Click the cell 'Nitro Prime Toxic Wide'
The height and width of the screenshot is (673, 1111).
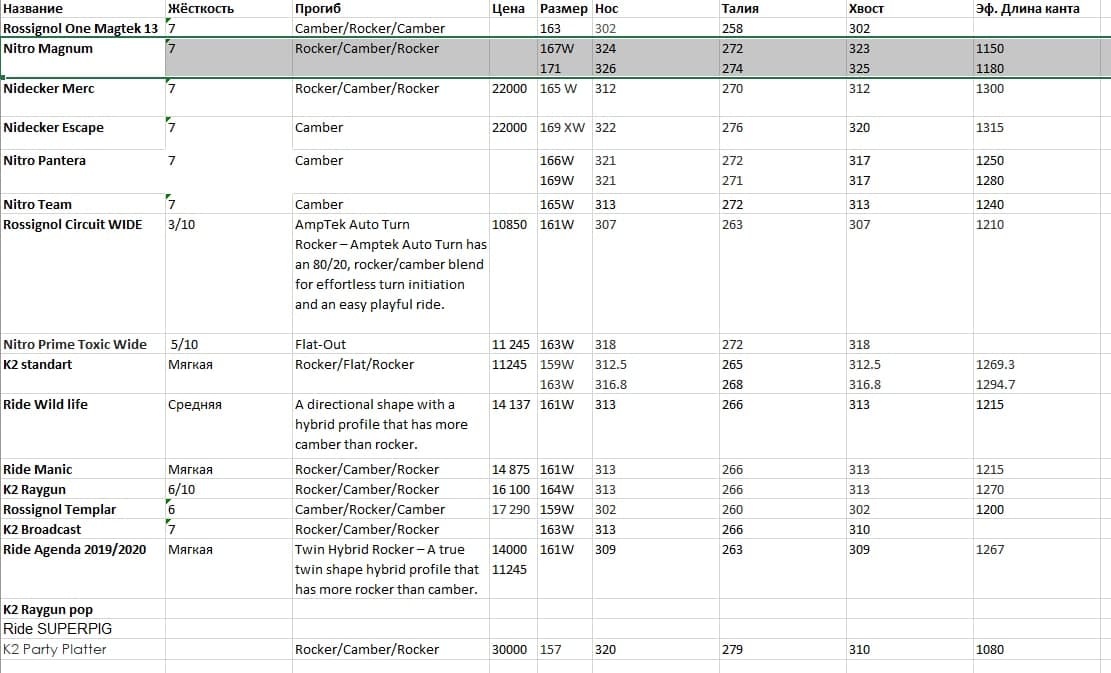click(83, 344)
